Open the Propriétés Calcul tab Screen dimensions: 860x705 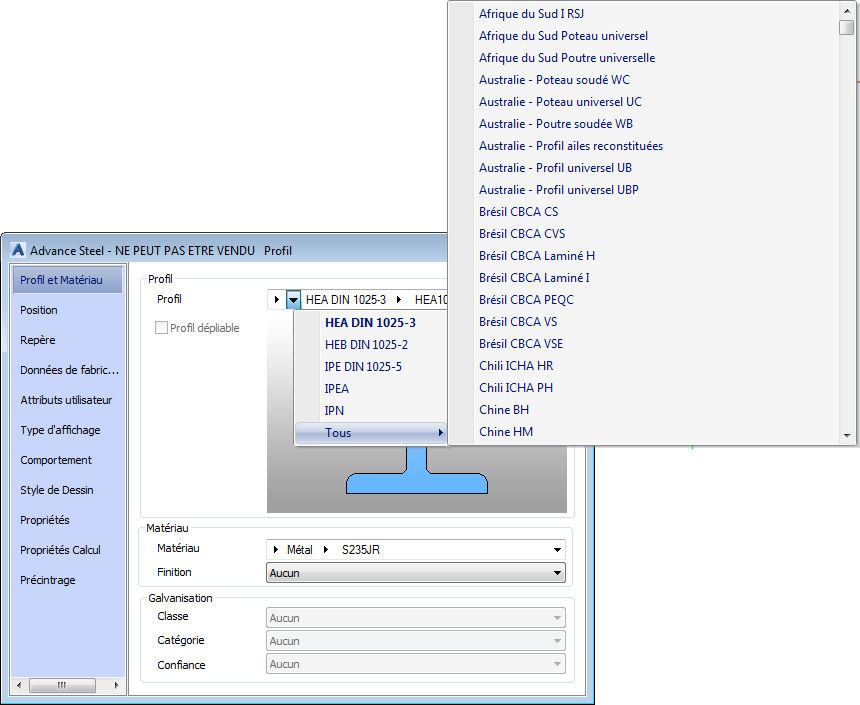(x=60, y=550)
